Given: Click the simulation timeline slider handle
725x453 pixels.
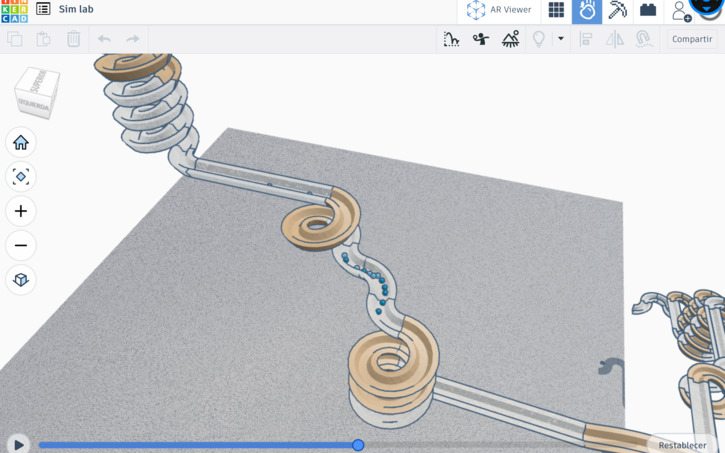Looking at the screenshot, I should pyautogui.click(x=358, y=445).
